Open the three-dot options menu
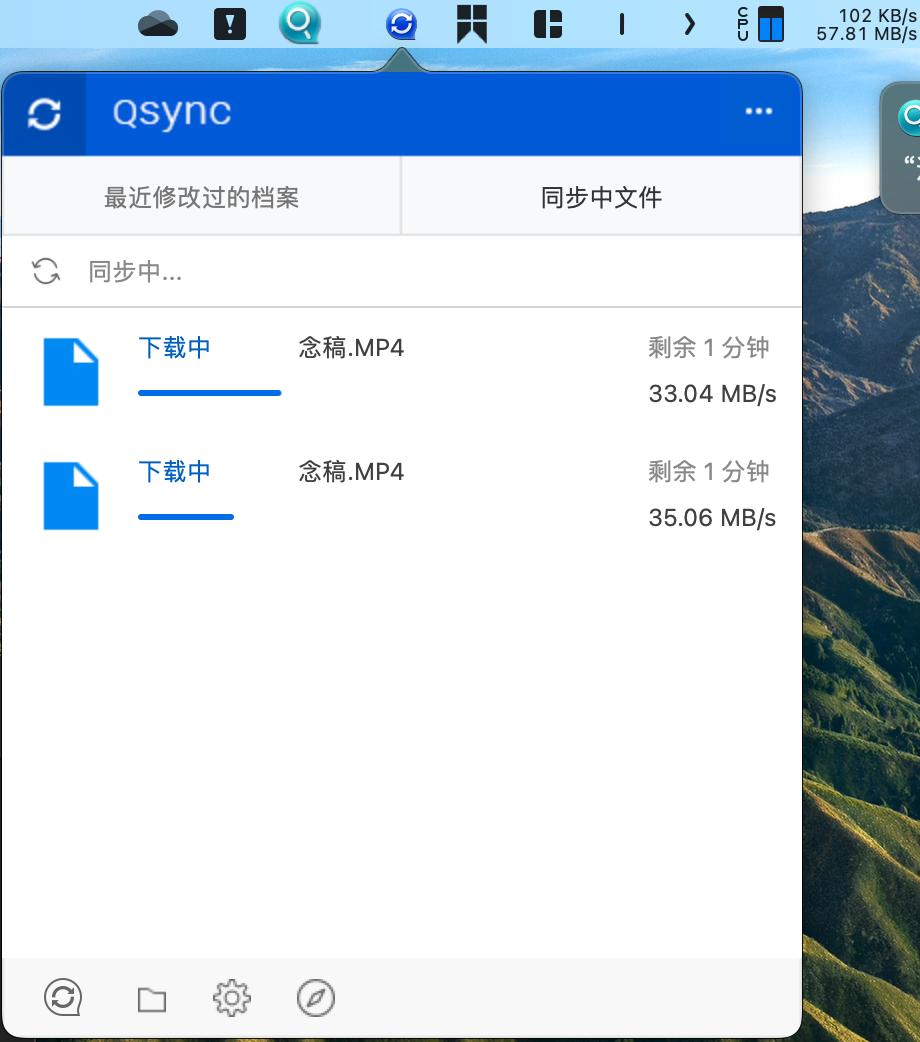The width and height of the screenshot is (920, 1042). coord(759,112)
